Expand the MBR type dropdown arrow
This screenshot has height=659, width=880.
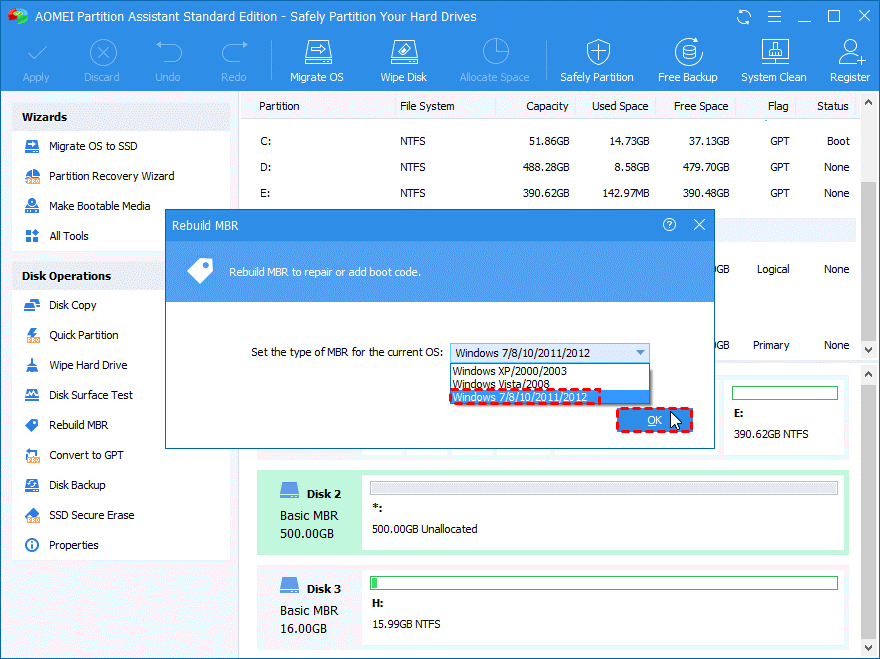point(640,353)
